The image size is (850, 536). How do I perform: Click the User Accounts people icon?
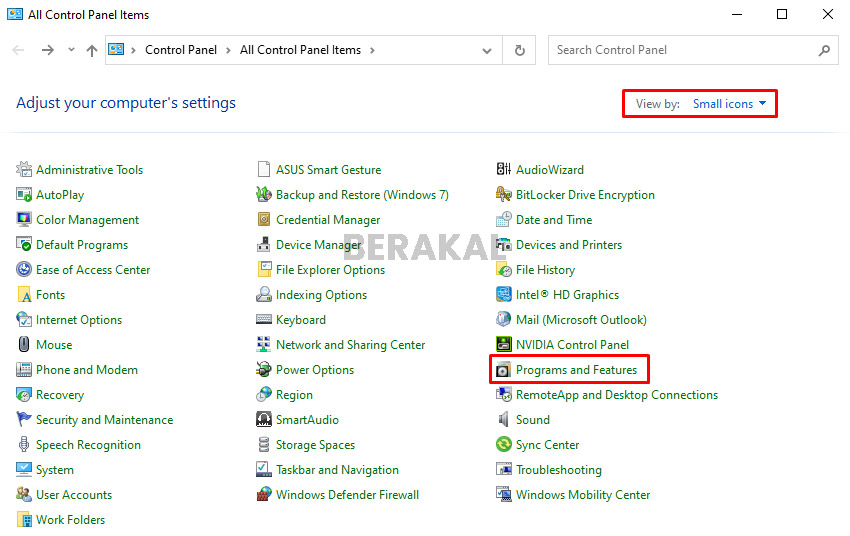[x=24, y=494]
